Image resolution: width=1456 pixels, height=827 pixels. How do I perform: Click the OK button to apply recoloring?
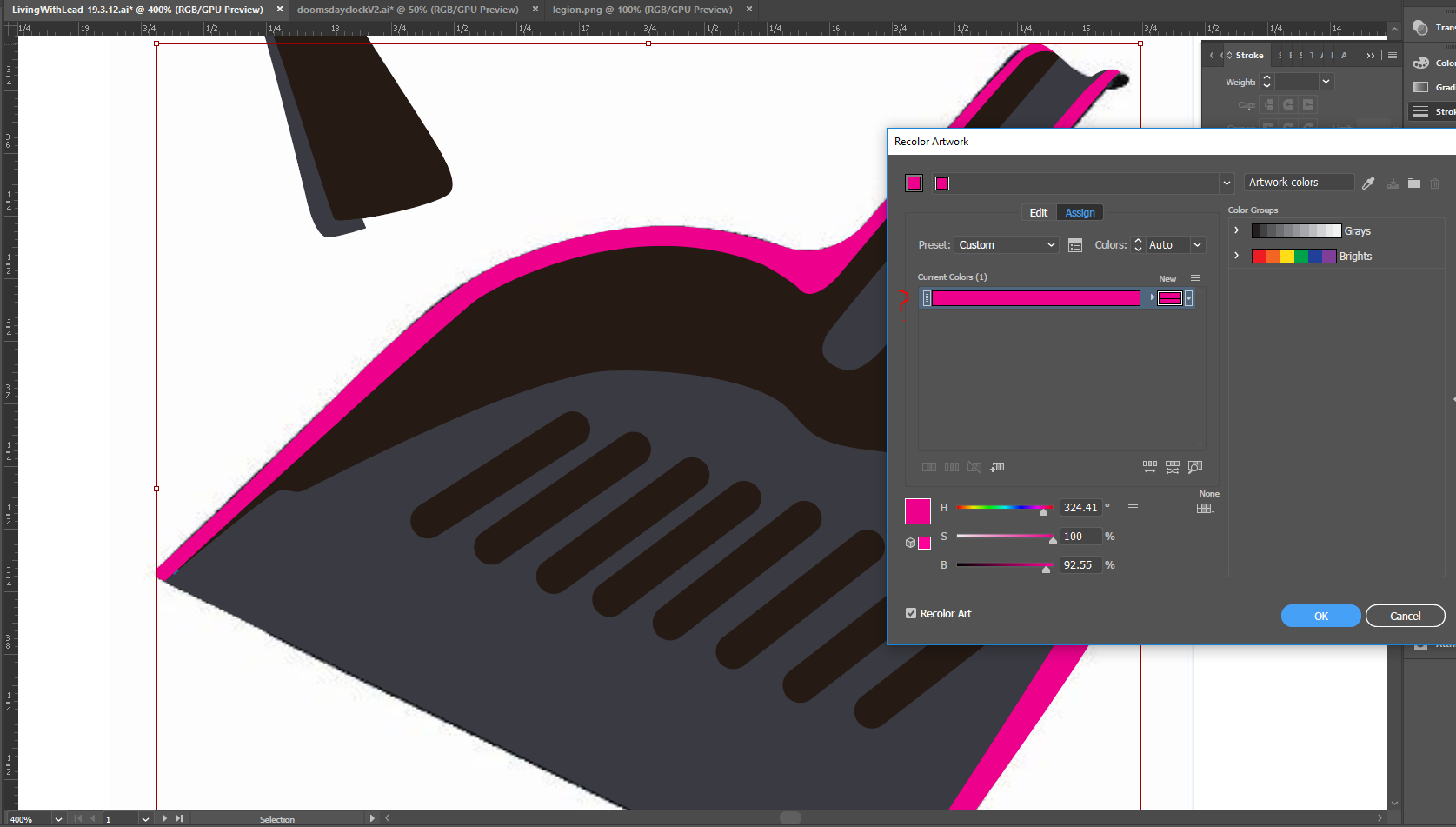tap(1320, 616)
